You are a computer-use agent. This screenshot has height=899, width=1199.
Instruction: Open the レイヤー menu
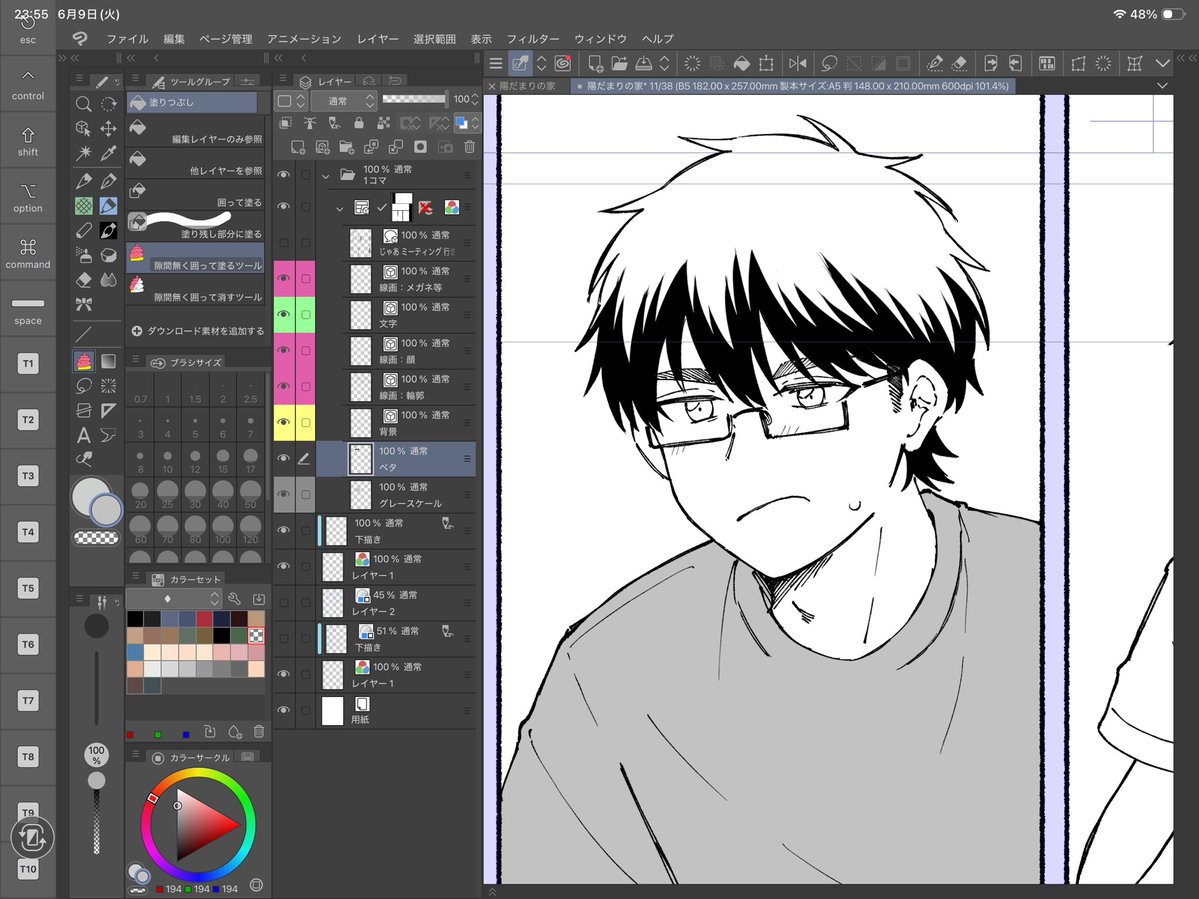click(378, 39)
